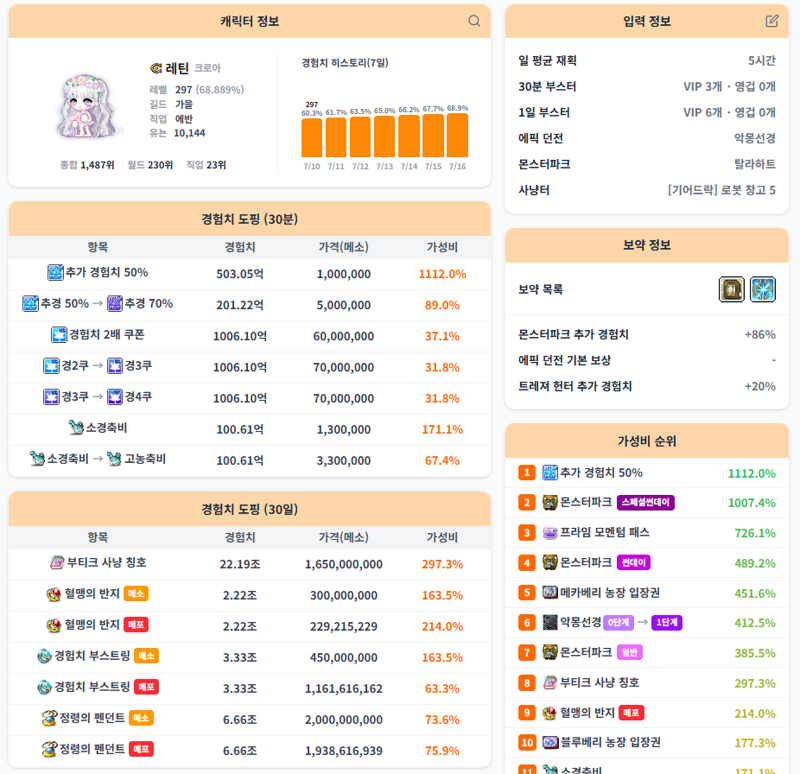Click the 7/13 experience history bar
Screen dimensions: 800x774
(384, 136)
